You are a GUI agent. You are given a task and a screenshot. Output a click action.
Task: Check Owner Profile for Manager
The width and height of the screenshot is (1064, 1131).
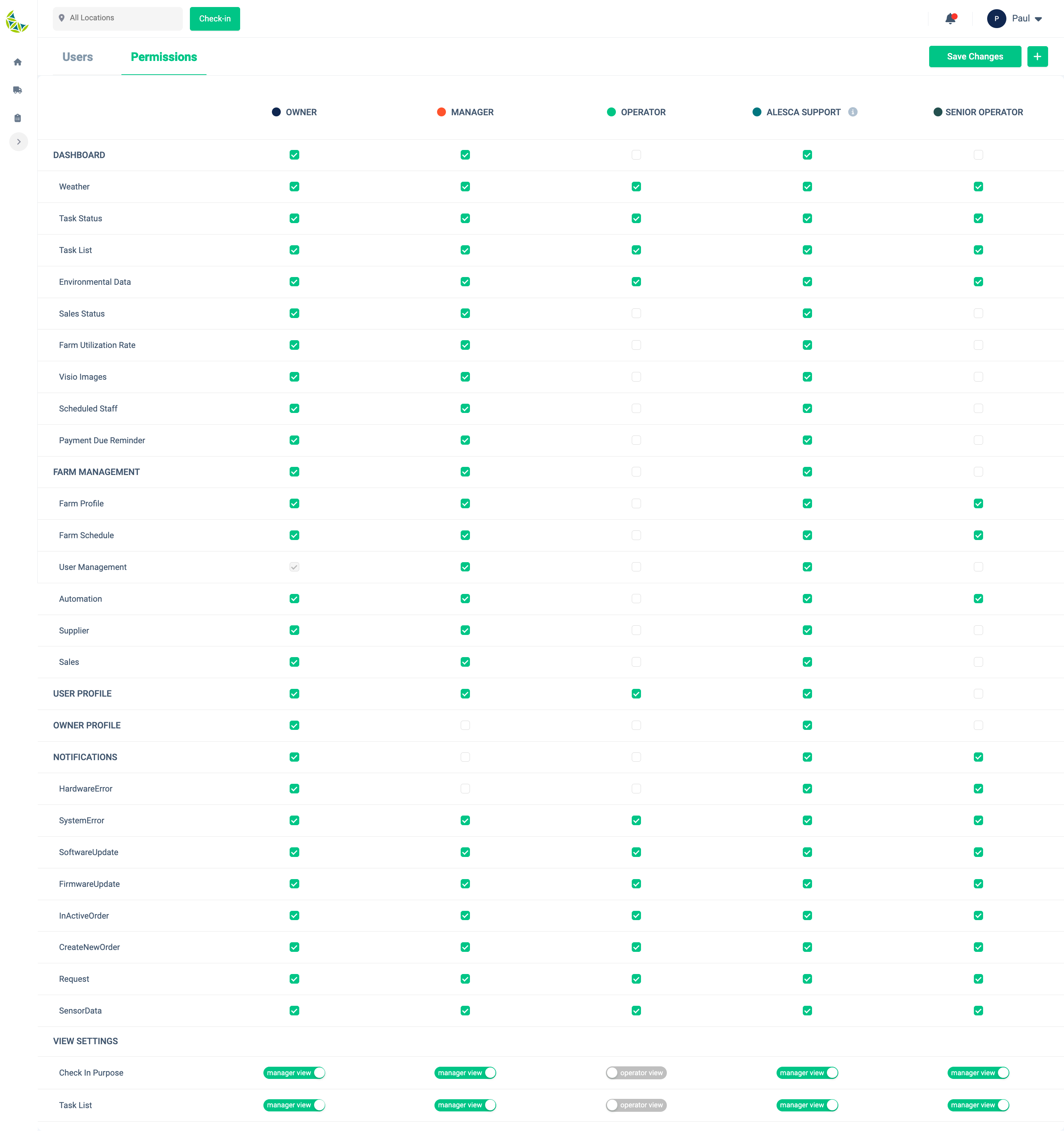[x=465, y=725]
